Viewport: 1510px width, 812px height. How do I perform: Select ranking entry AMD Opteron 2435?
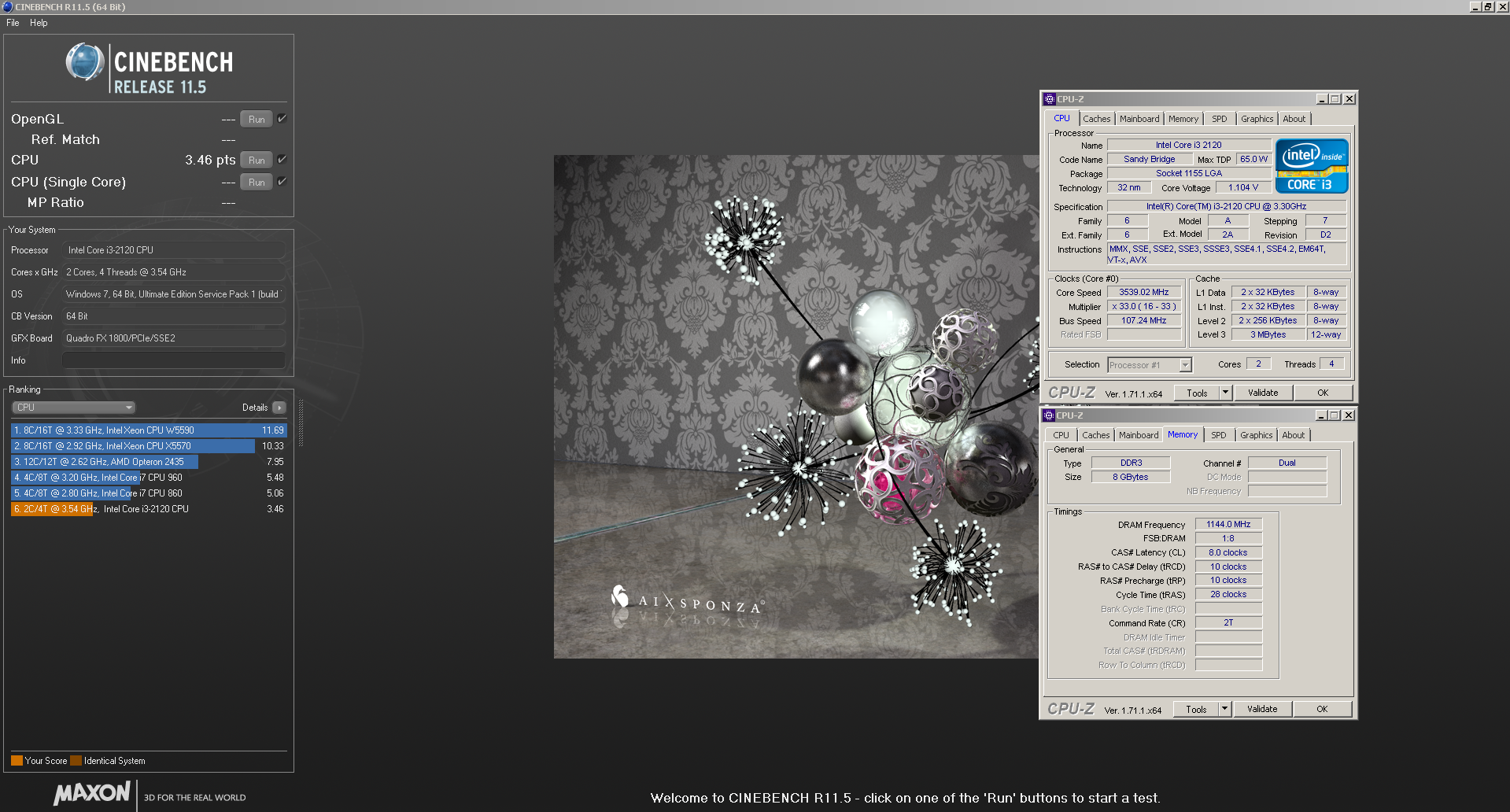pyautogui.click(x=149, y=462)
